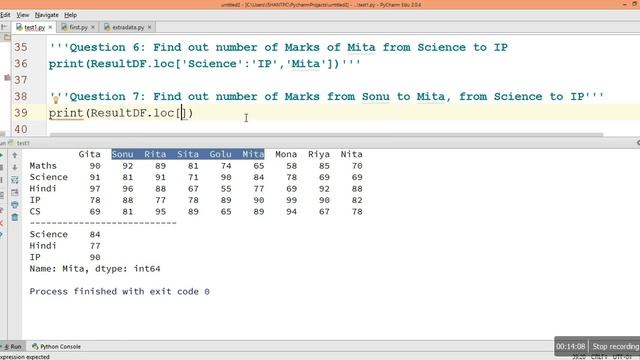Toggle soft-wrap icon in Run console
The width and height of the screenshot is (640, 360).
point(15,180)
